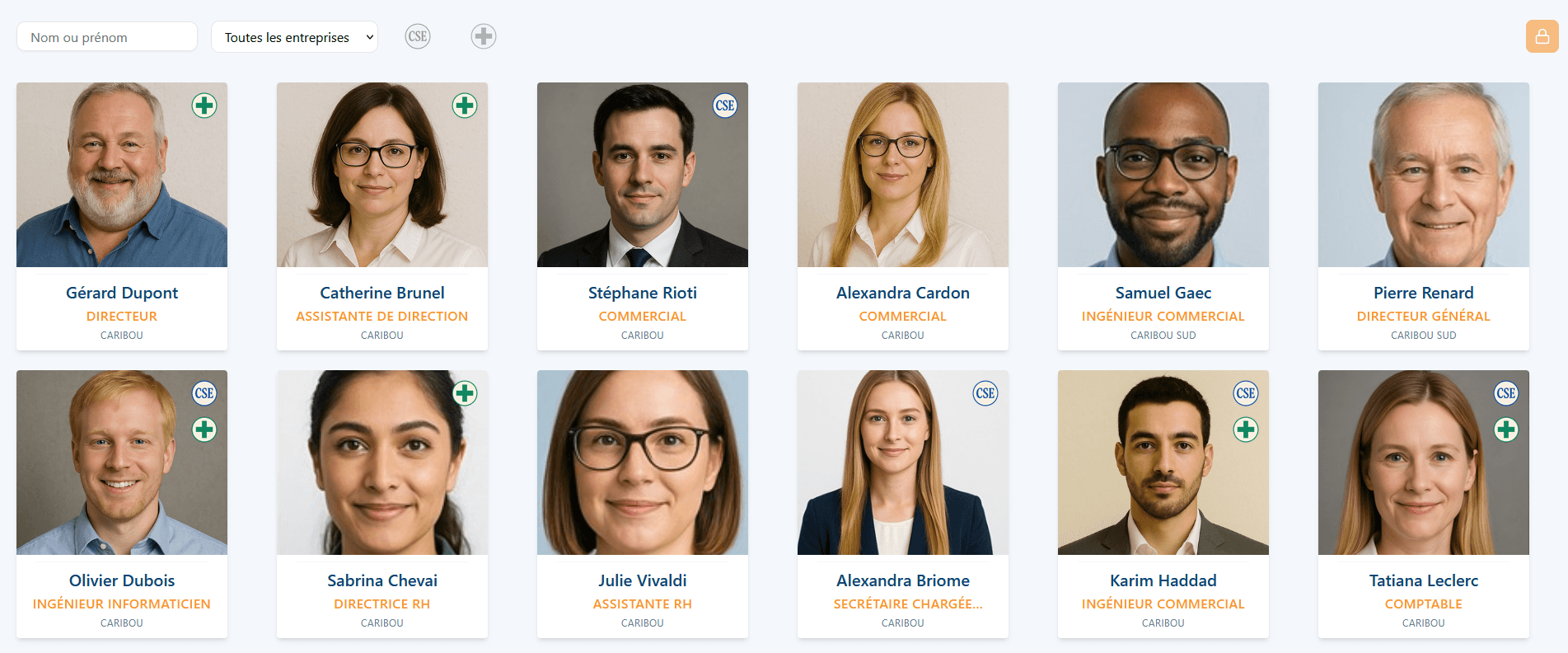Select the Alexandra Cardon name link

[903, 293]
